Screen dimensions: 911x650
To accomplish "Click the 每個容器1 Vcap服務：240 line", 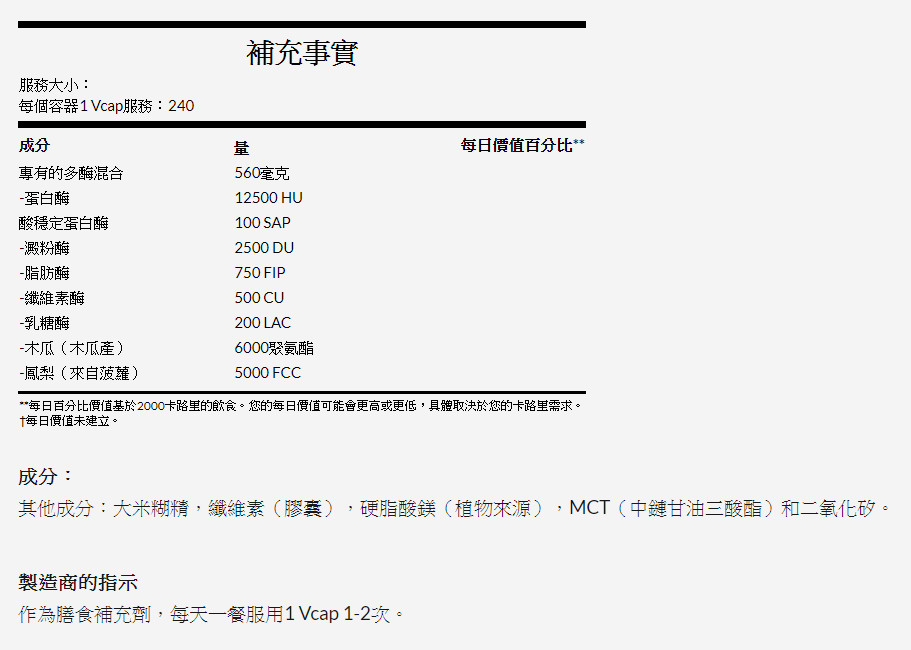I will click(x=106, y=106).
